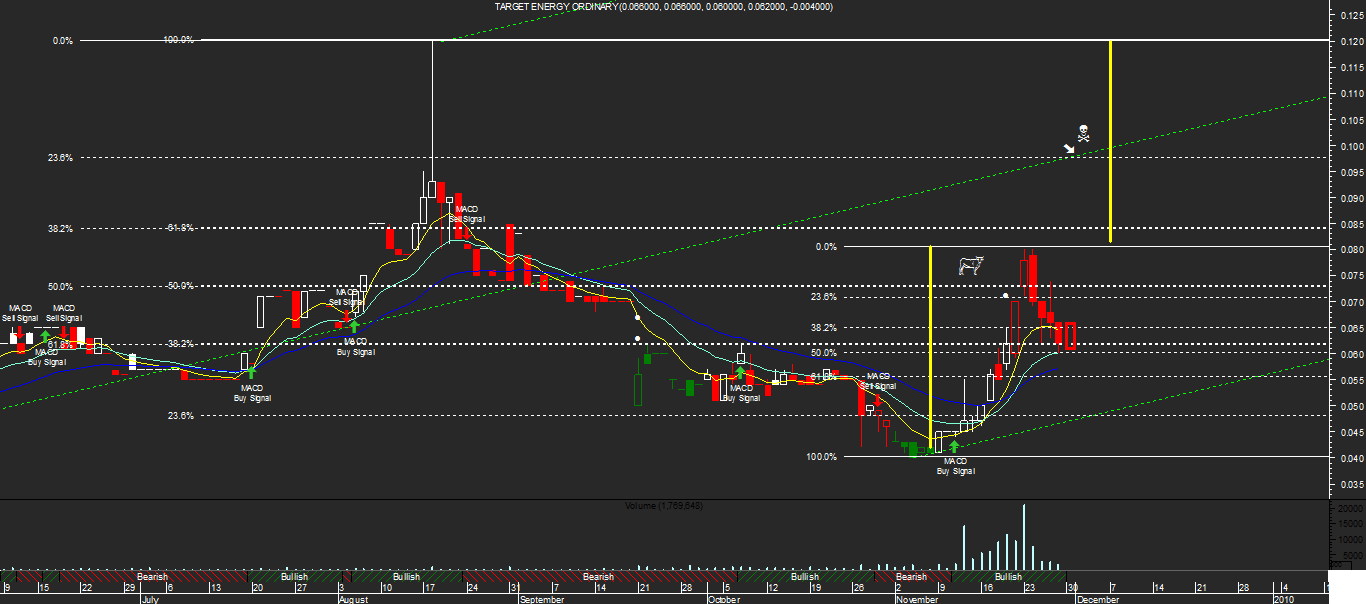Click the 0.035 price axis label

tap(1350, 485)
